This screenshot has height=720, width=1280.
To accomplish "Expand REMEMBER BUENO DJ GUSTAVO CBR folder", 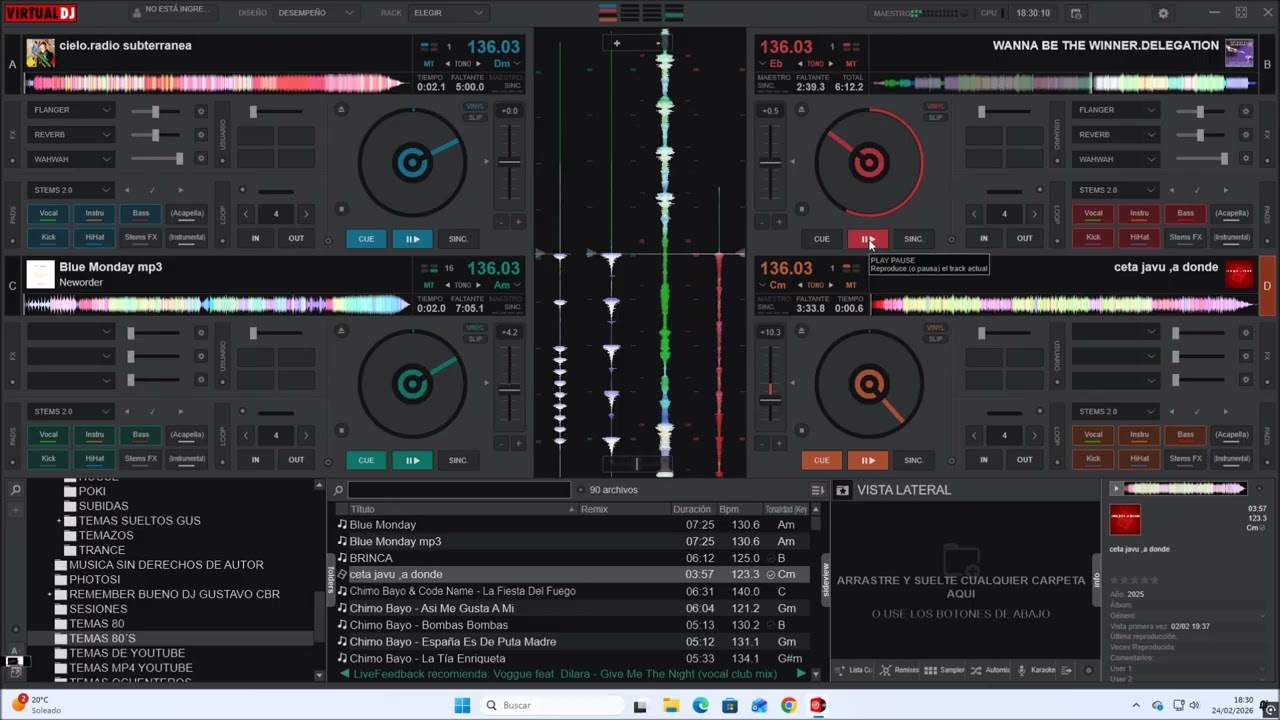I will (x=49, y=594).
